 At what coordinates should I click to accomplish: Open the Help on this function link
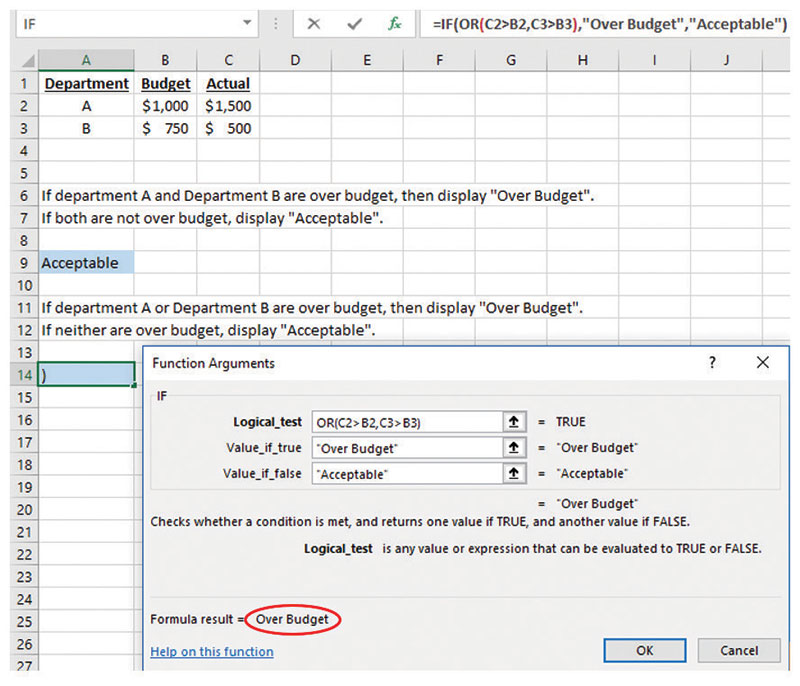coord(211,652)
